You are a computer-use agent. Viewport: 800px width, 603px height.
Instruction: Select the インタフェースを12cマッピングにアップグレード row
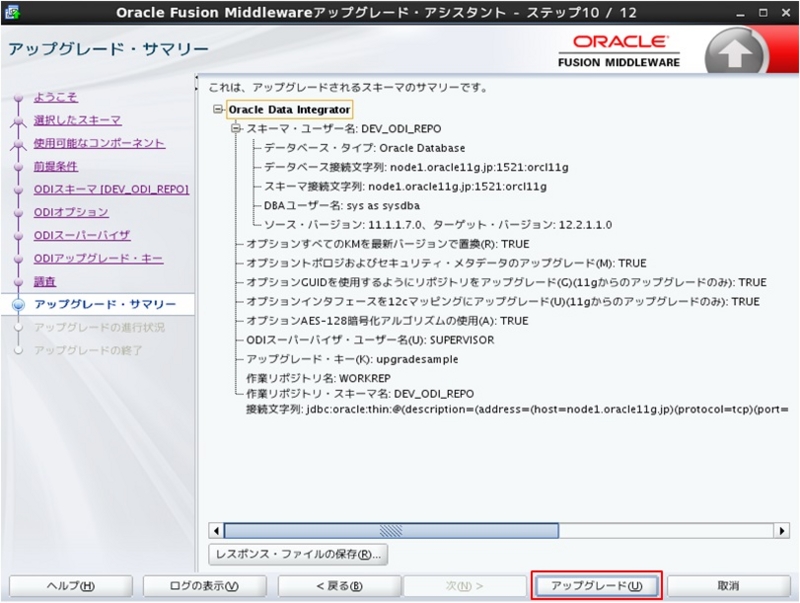click(x=503, y=302)
